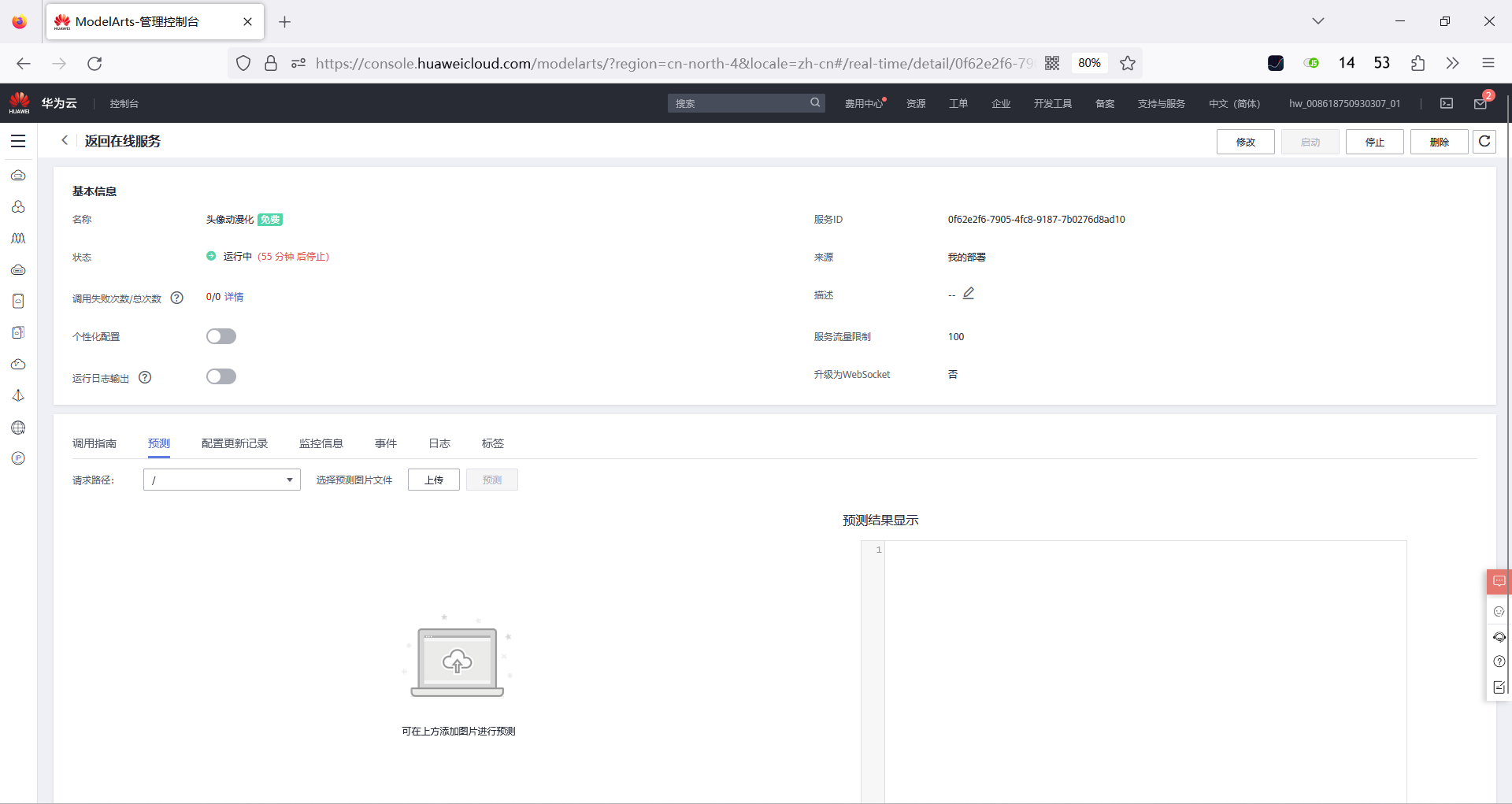Open the 中文 (简体) language selector

pos(1234,103)
